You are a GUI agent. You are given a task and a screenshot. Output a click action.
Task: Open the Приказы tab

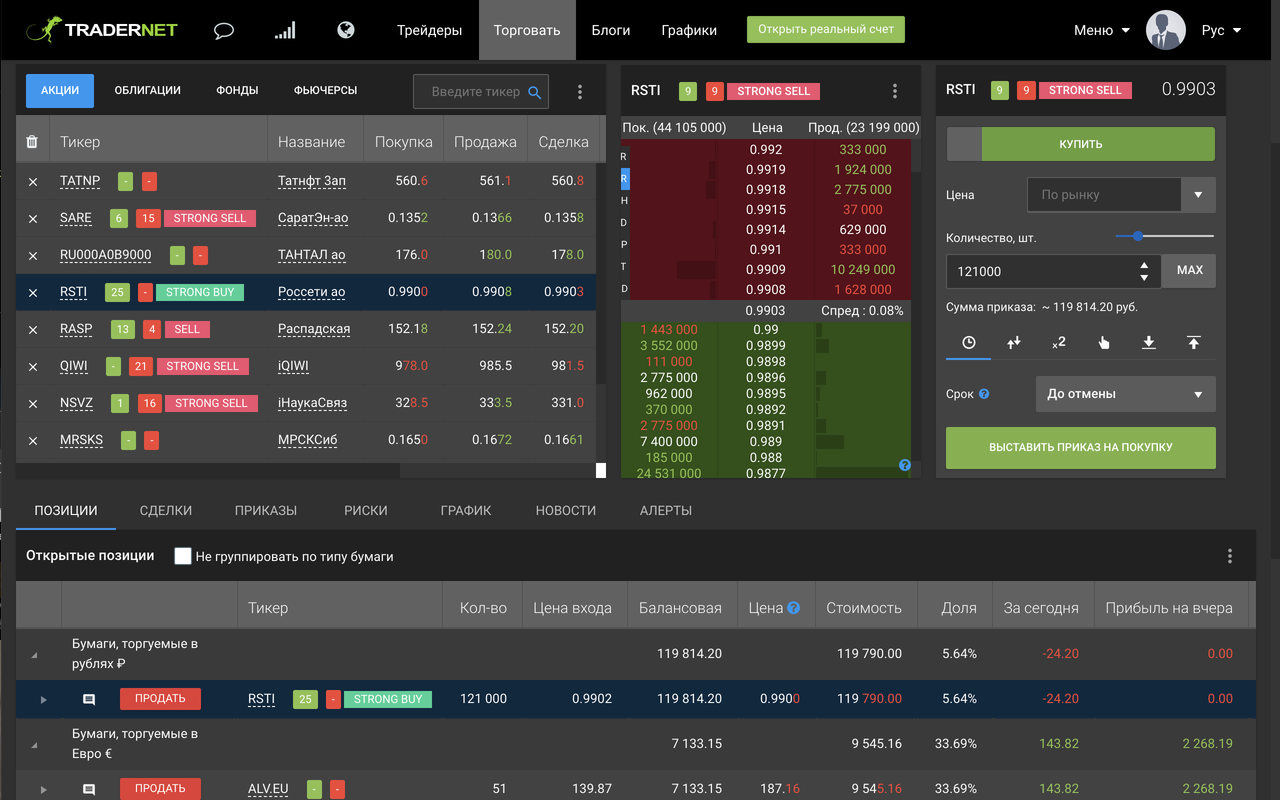266,510
